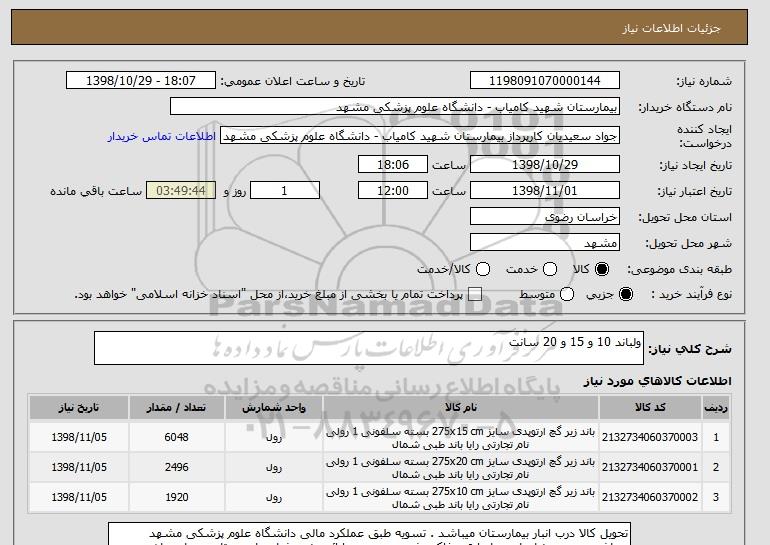This screenshot has height=545, width=770.
Task: Click the نام کالا column header
Action: coord(461,408)
